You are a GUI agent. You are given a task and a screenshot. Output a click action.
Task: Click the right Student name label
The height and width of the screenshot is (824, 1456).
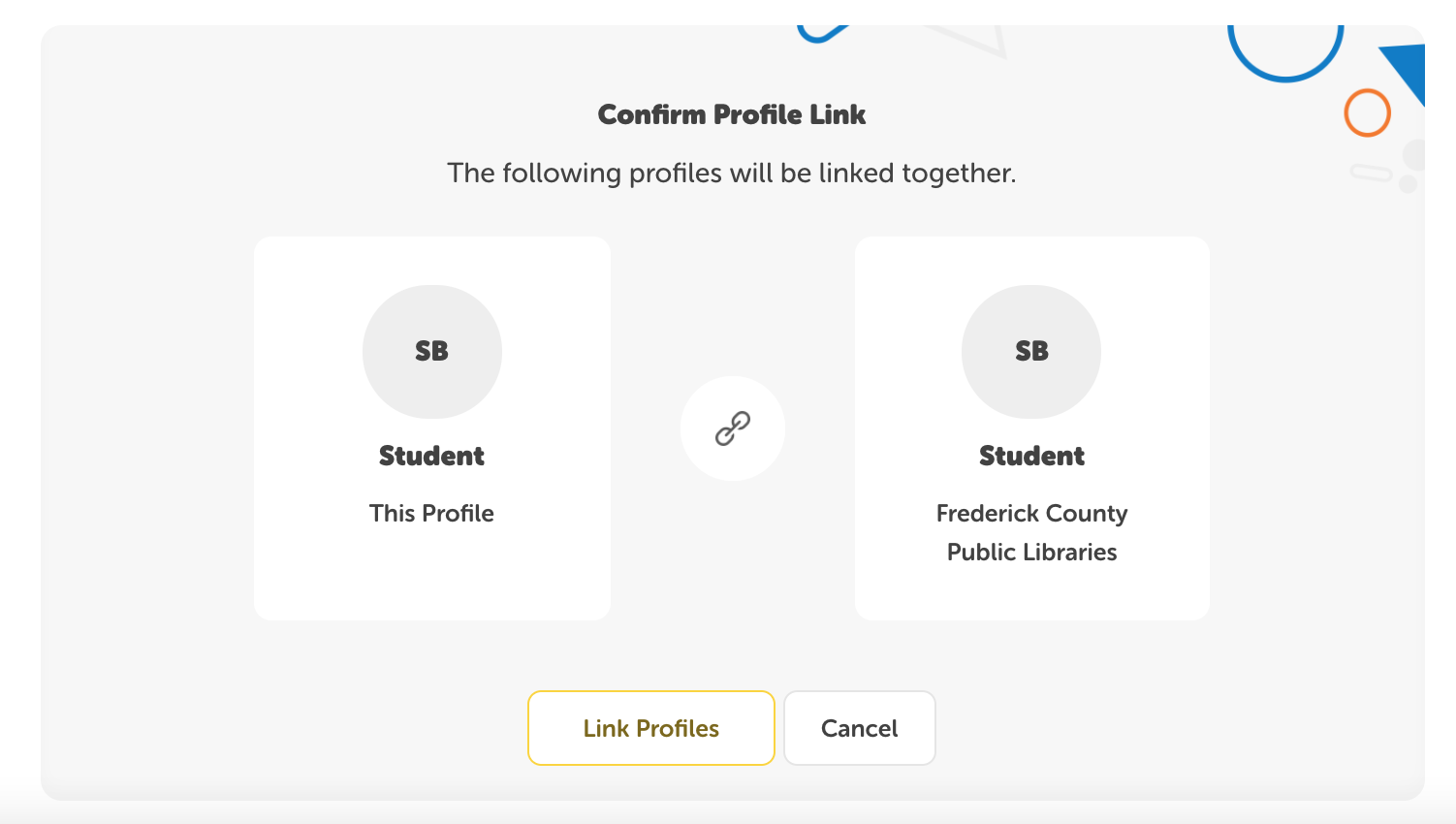click(1031, 456)
